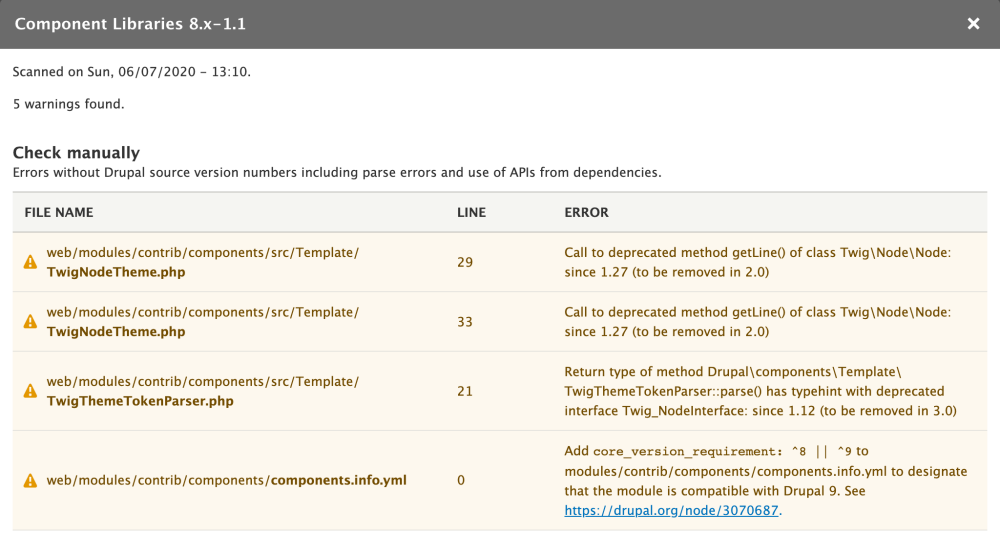
Task: Click the core_version_requirement error message
Action: pyautogui.click(x=765, y=481)
